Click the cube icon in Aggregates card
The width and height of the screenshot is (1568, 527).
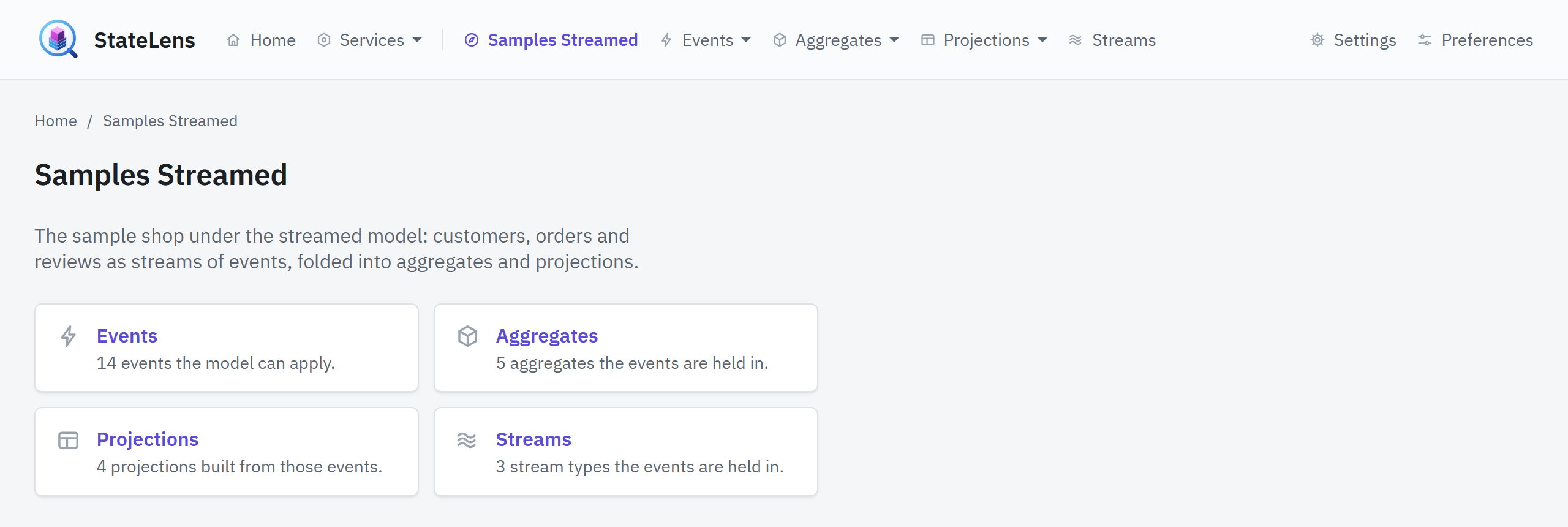[x=468, y=336]
